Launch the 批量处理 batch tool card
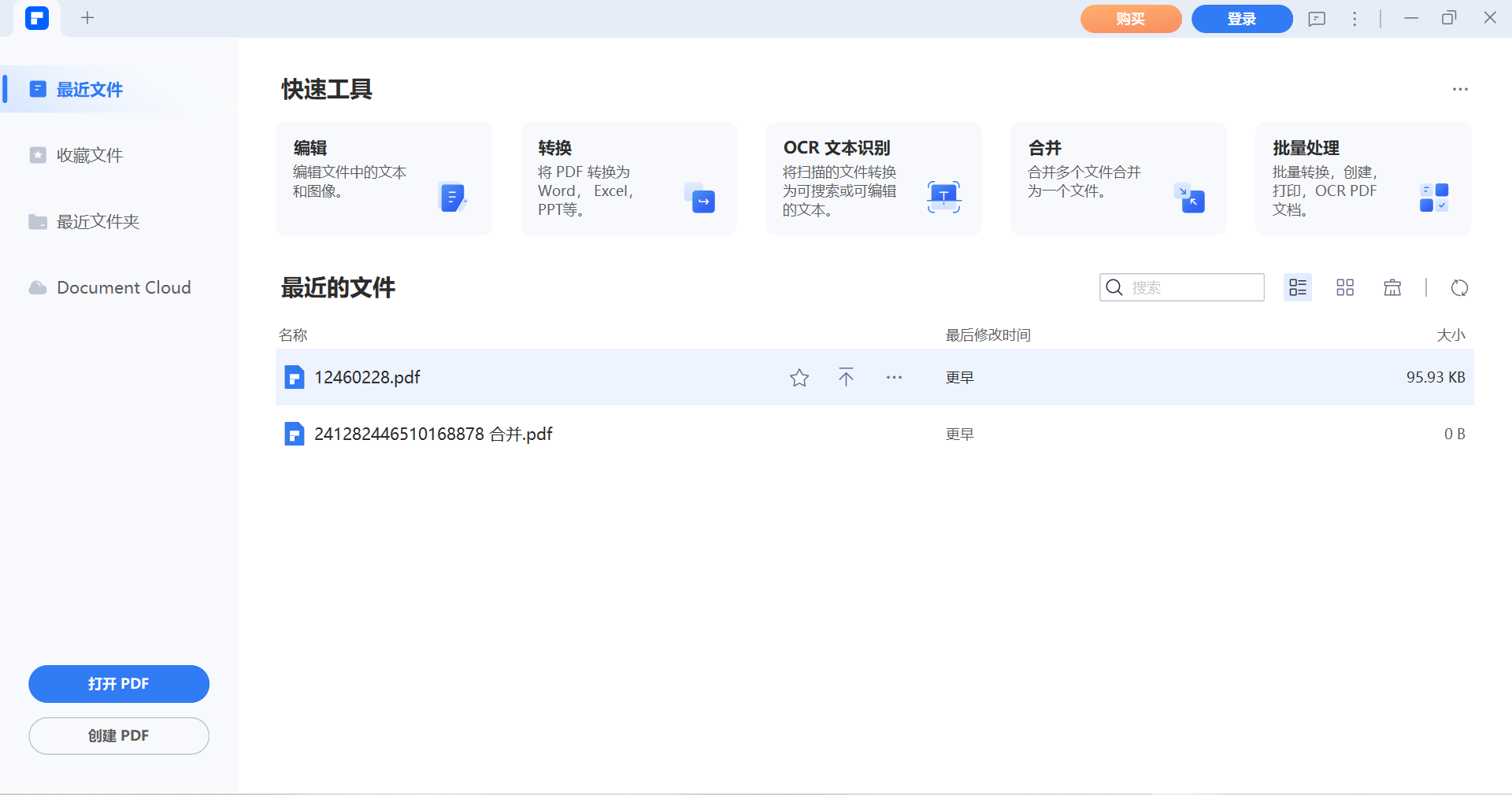 point(1362,179)
